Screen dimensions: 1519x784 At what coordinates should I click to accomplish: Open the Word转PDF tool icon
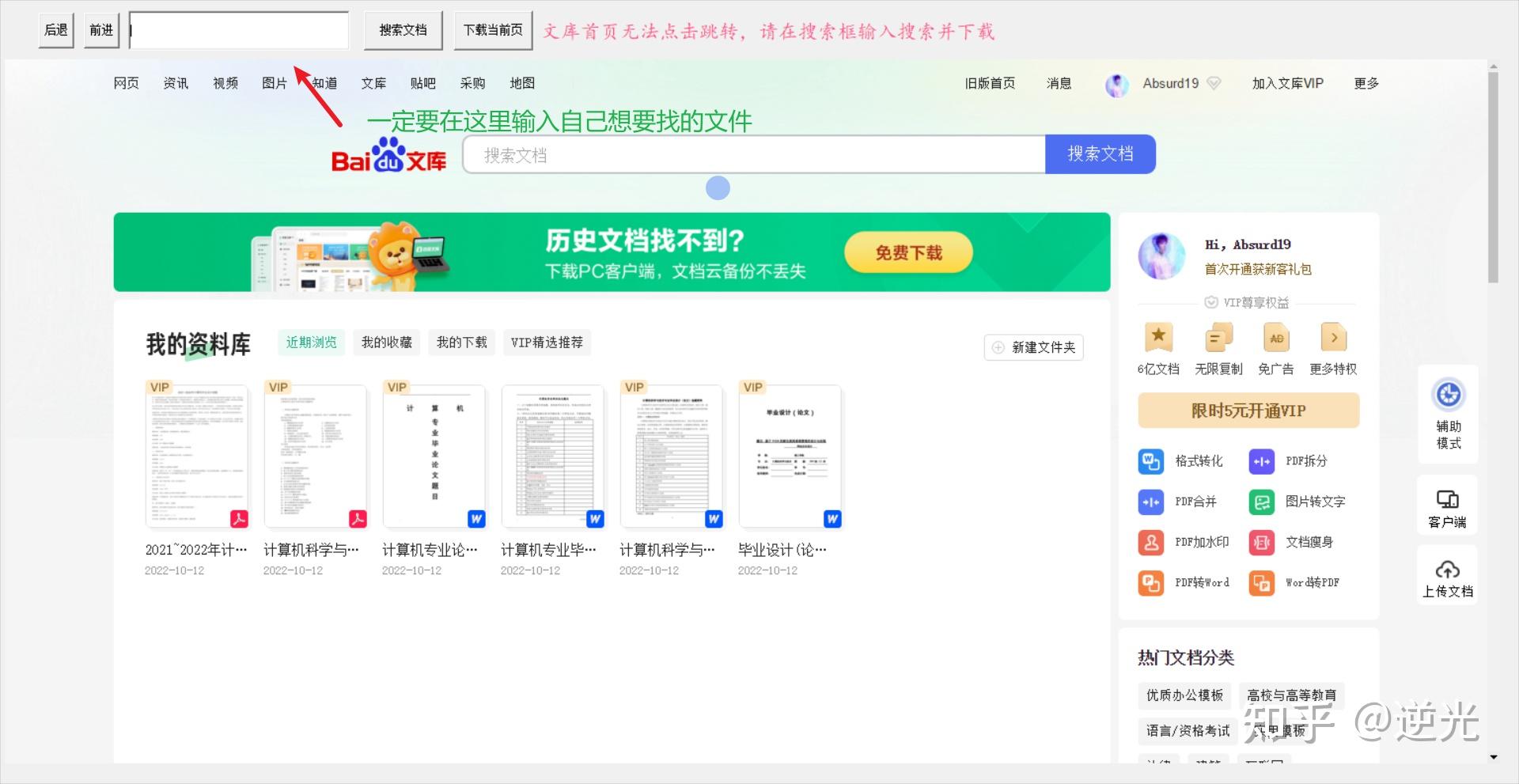1261,583
